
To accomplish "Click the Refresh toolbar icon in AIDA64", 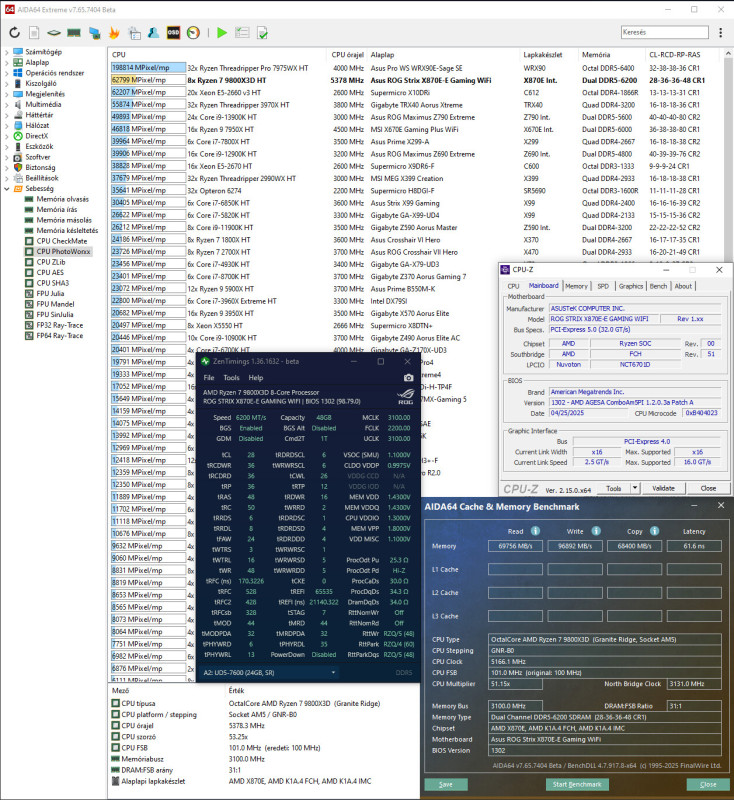I will [14, 33].
